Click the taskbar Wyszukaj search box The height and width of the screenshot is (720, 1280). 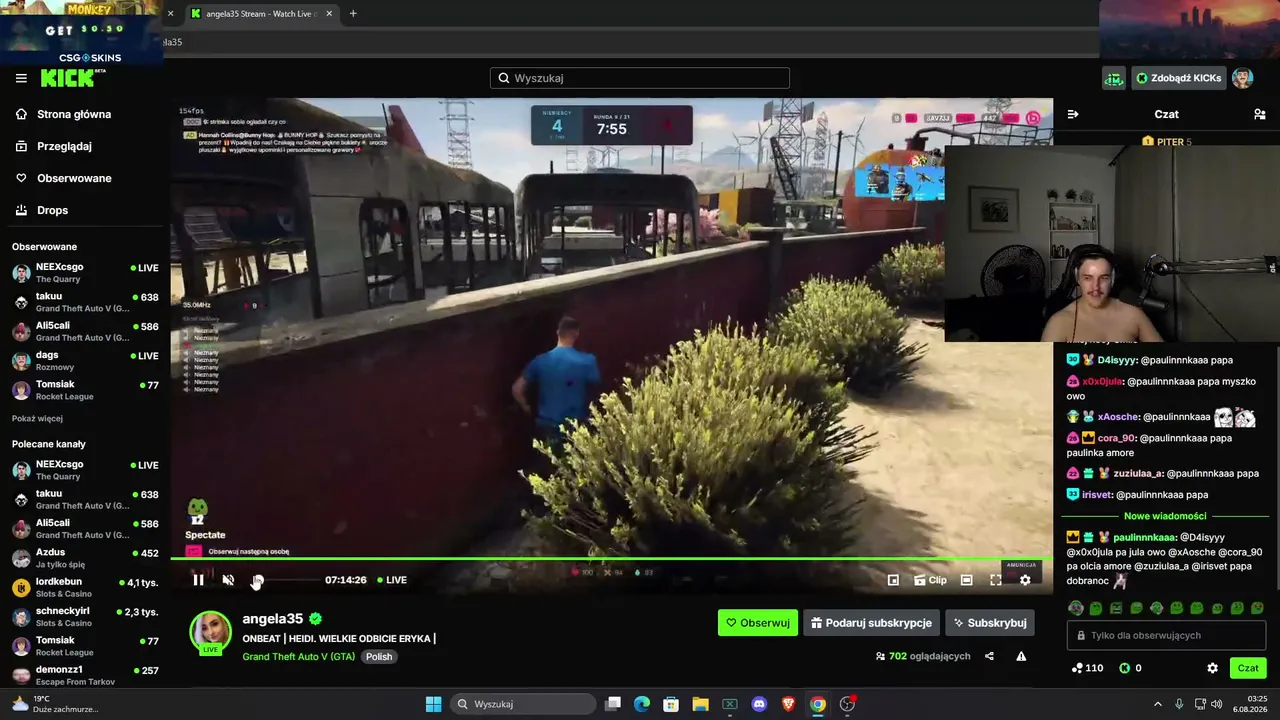tap(524, 704)
